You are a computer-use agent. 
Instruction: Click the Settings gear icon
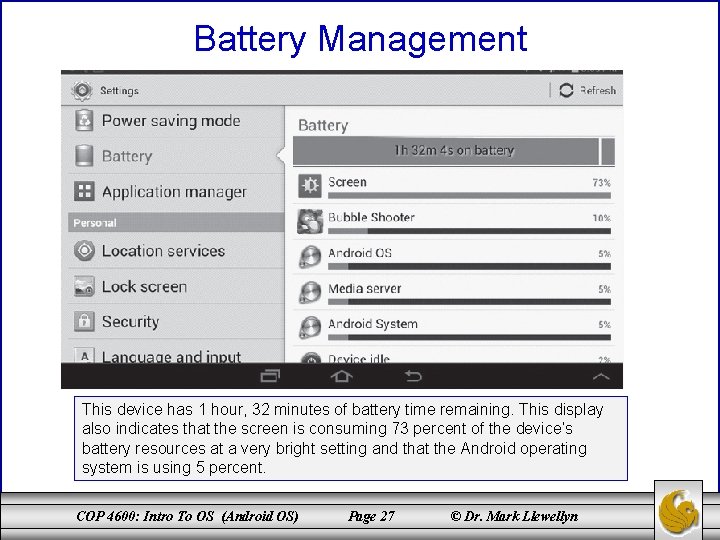pos(82,90)
